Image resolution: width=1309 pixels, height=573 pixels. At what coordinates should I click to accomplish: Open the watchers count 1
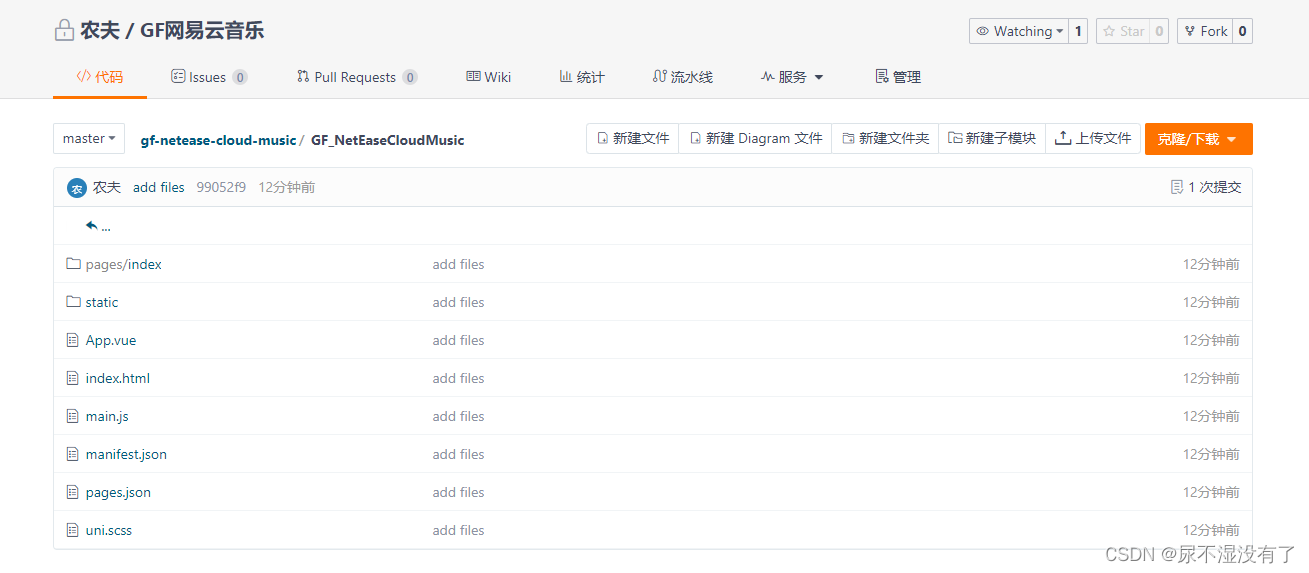point(1078,31)
